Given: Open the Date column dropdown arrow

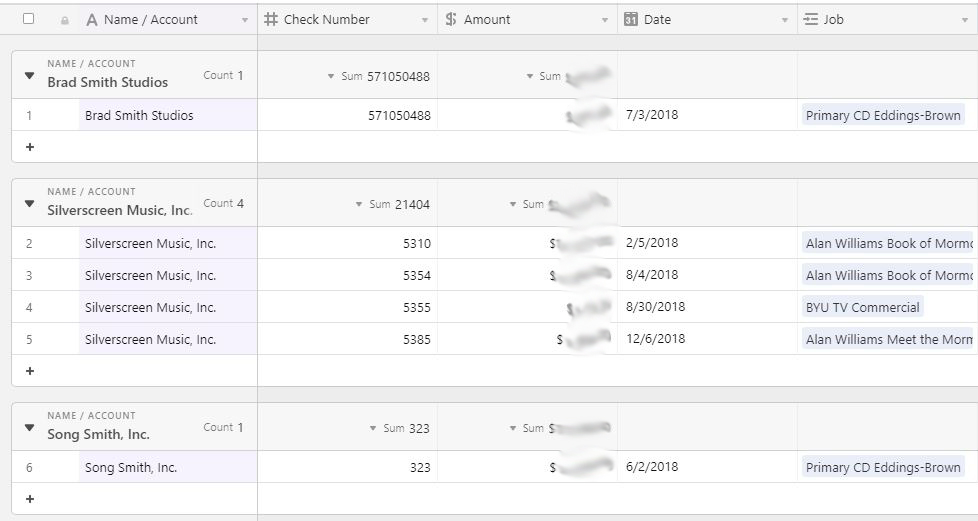Looking at the screenshot, I should coord(785,20).
